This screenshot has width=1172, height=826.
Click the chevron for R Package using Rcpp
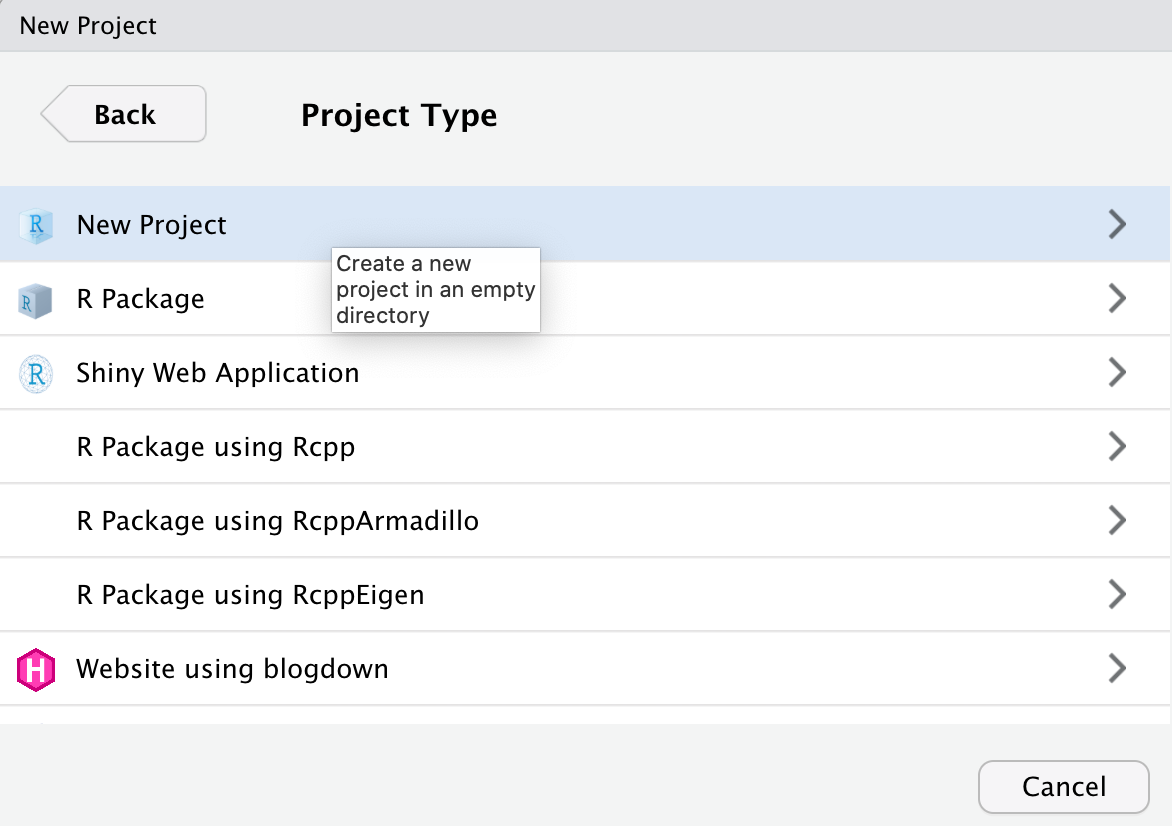pos(1117,447)
